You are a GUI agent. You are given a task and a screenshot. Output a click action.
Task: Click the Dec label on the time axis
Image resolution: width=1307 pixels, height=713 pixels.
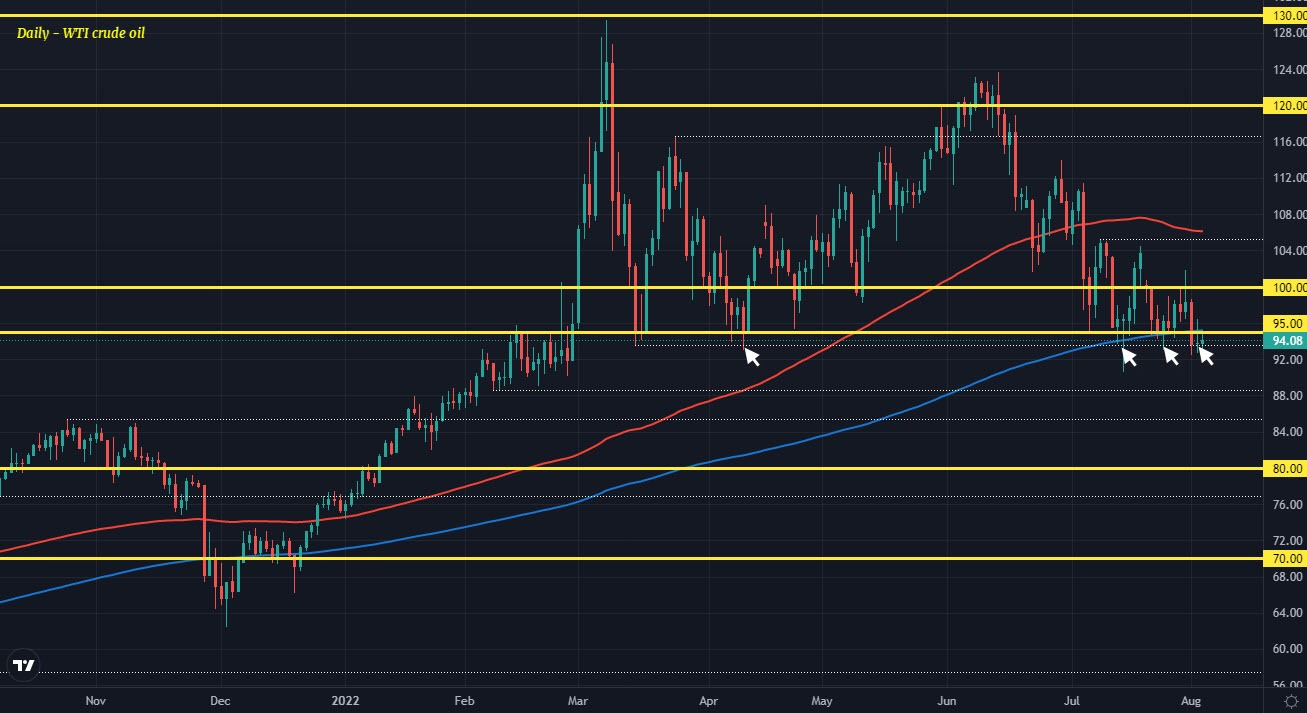tap(220, 701)
